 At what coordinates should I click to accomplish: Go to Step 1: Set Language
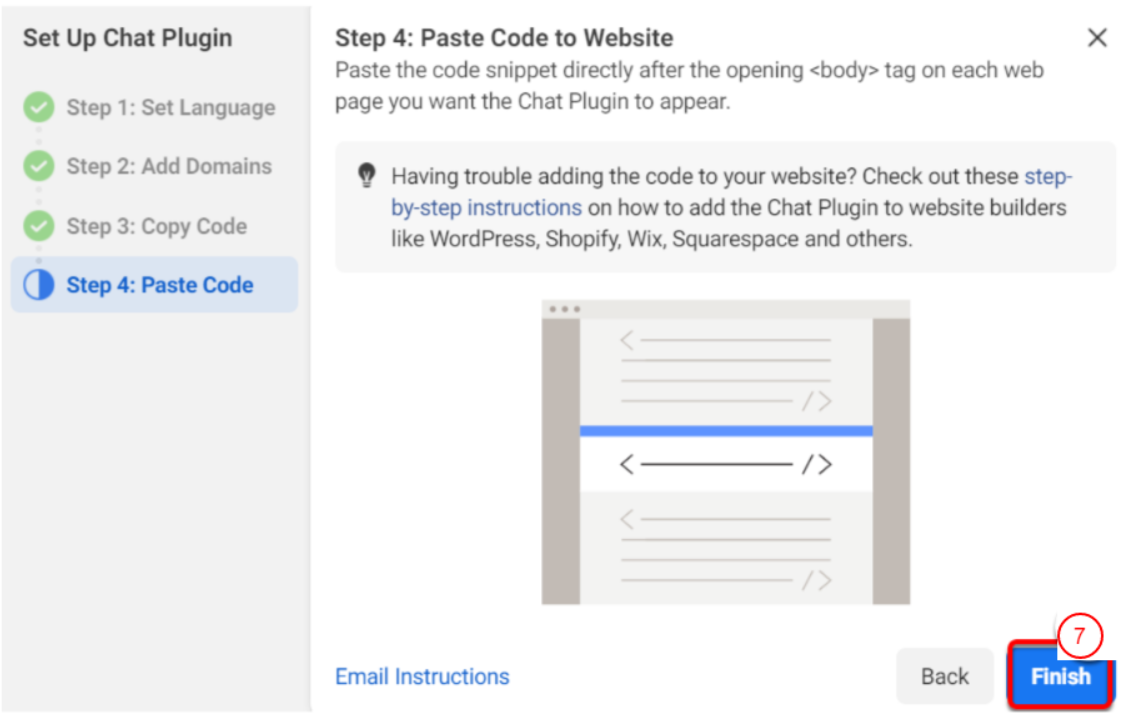point(171,108)
